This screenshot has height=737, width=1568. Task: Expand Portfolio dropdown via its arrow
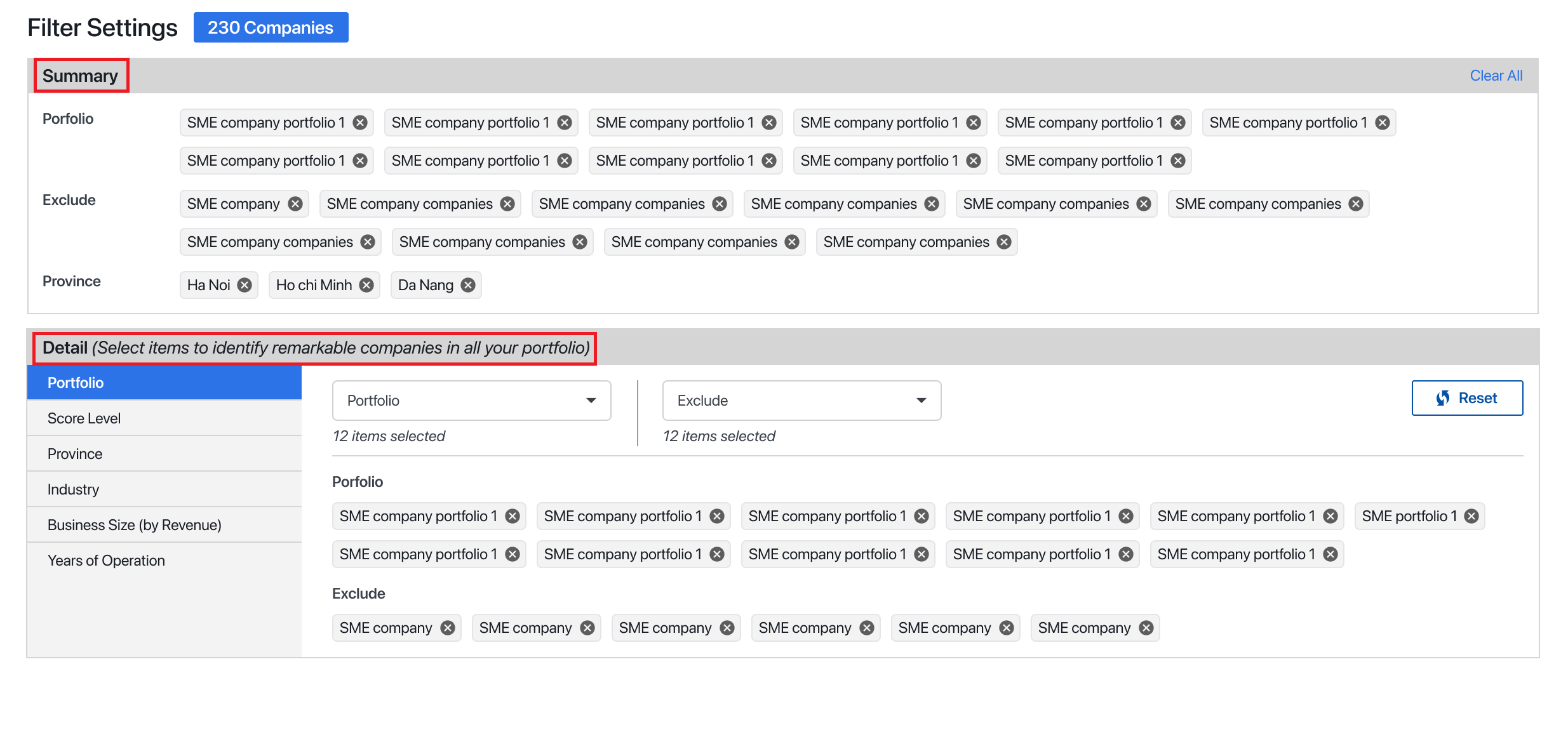click(x=591, y=401)
